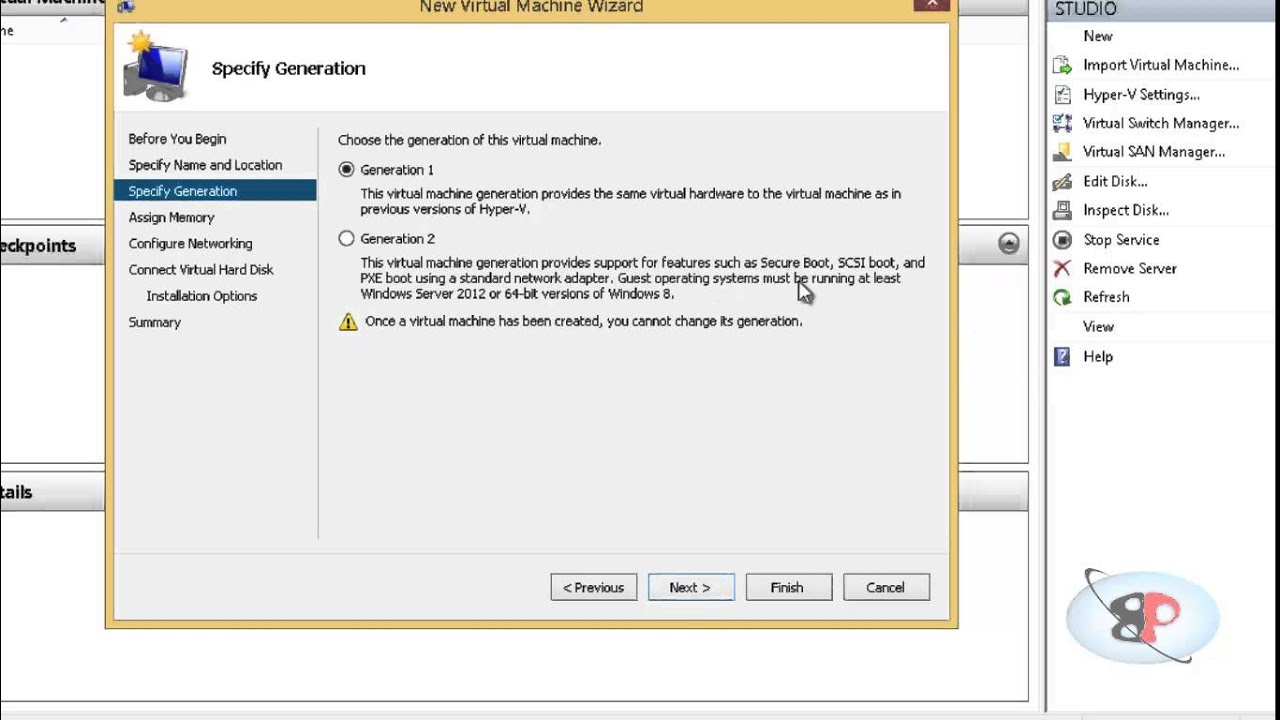Screen dimensions: 1280x720
Task: Click the wizard's monitor icon in header
Action: pos(154,67)
